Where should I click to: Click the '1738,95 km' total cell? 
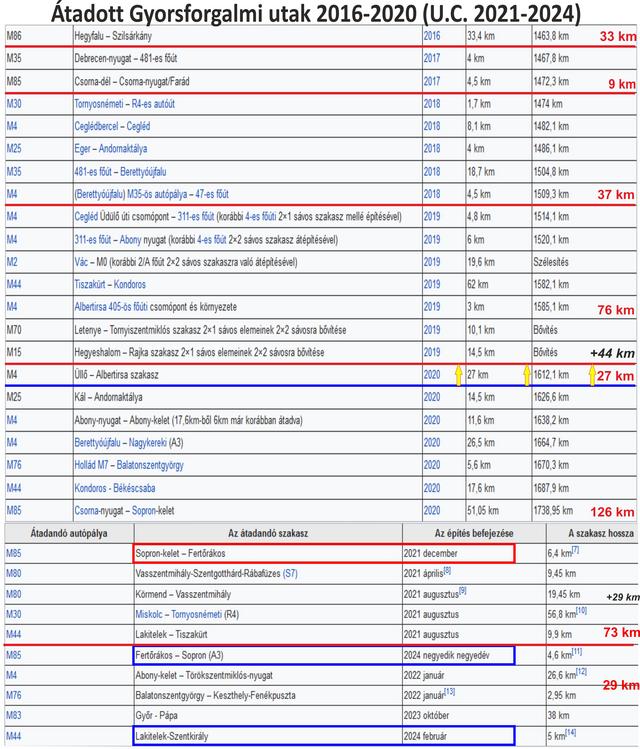point(584,510)
